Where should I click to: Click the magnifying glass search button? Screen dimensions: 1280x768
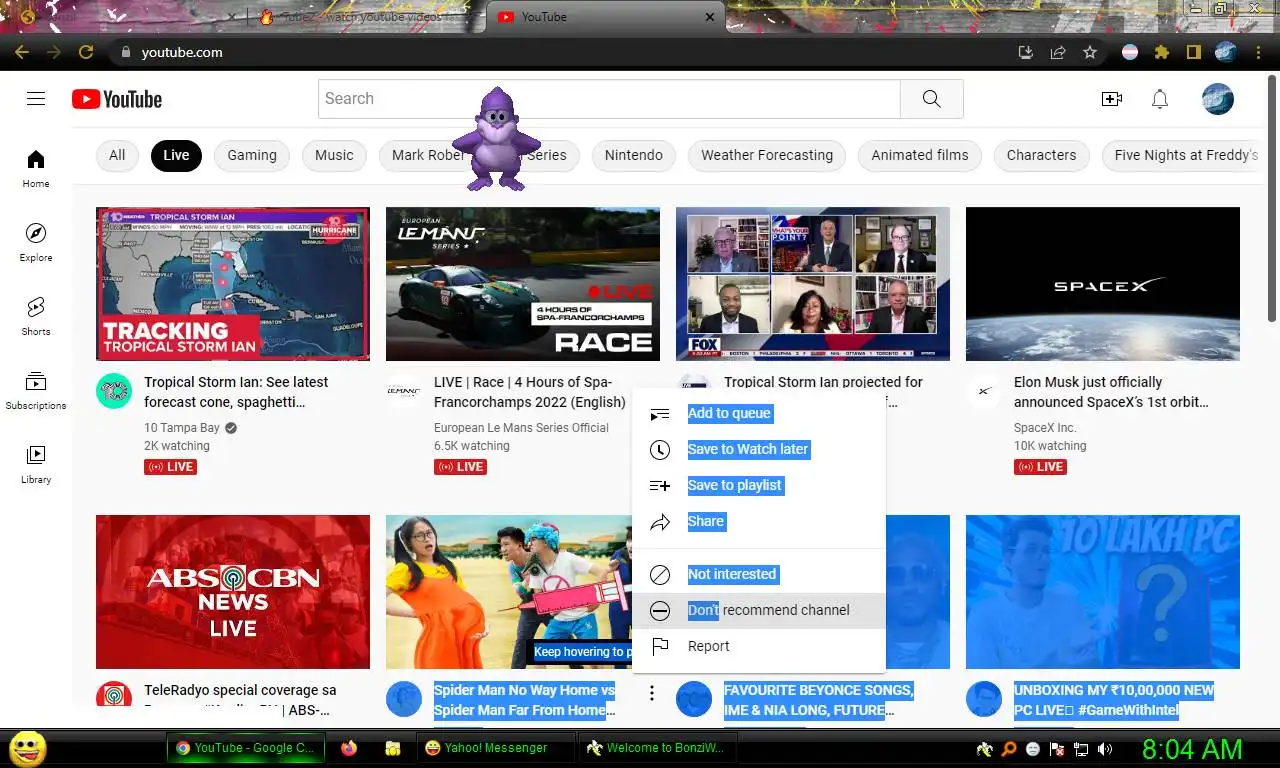(x=931, y=99)
